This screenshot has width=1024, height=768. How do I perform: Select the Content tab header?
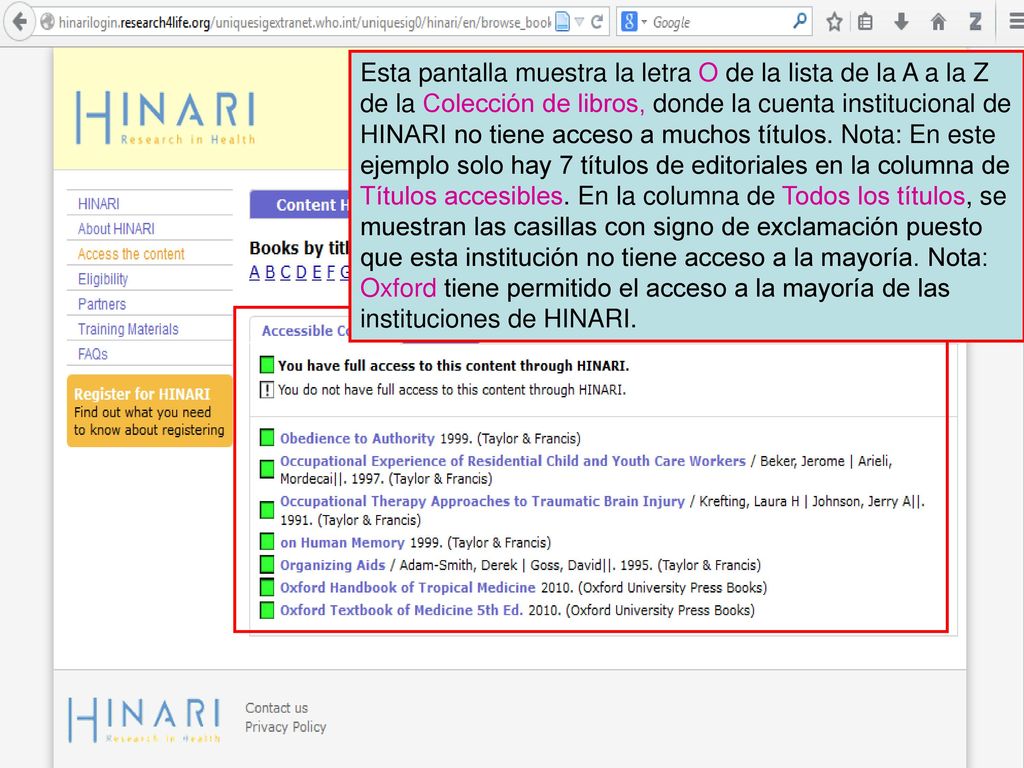[300, 204]
